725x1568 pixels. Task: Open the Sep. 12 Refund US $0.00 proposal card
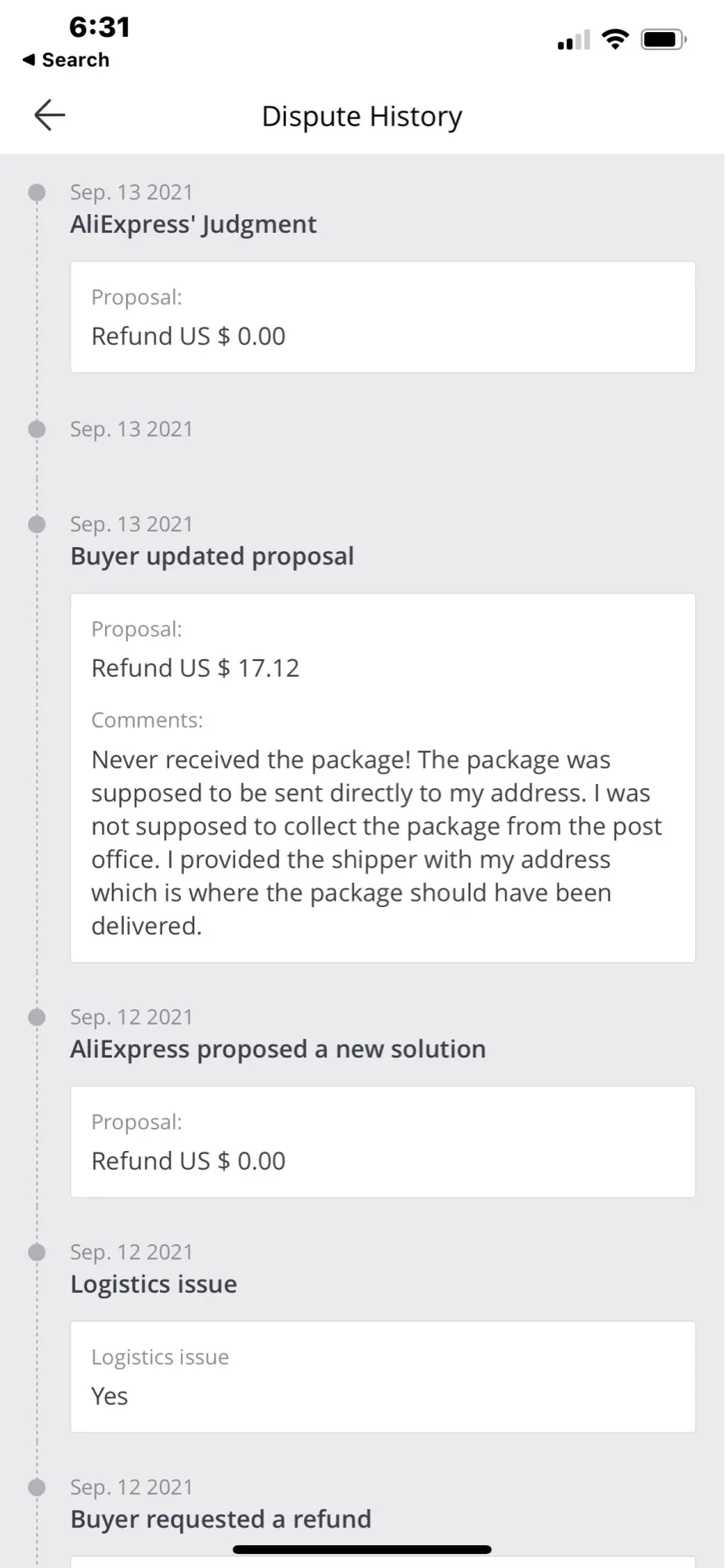pos(382,1142)
